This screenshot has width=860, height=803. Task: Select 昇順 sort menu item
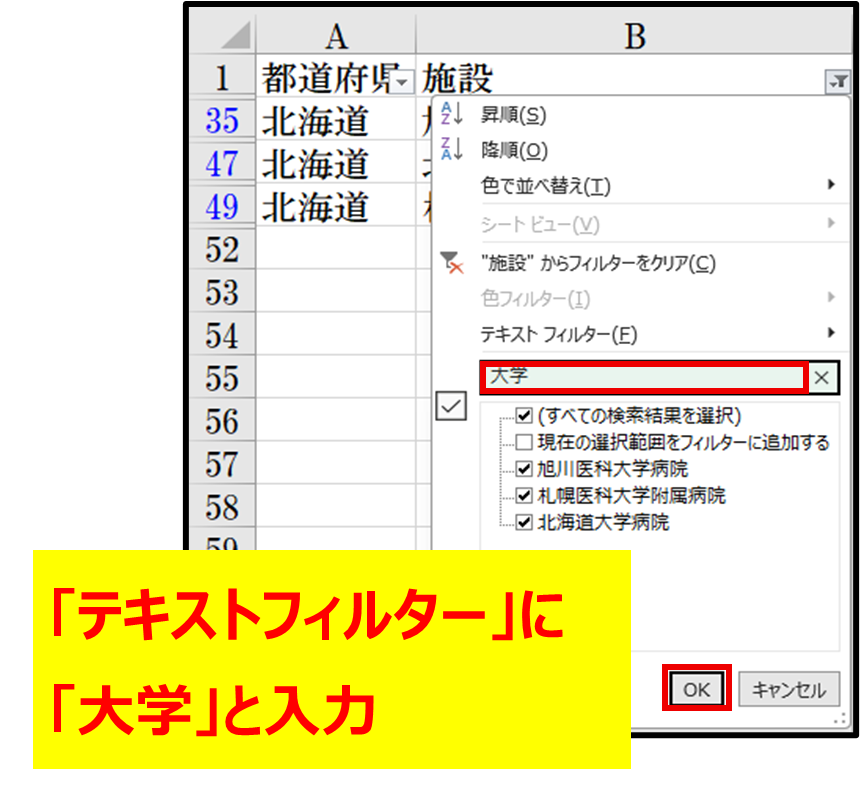coord(514,115)
